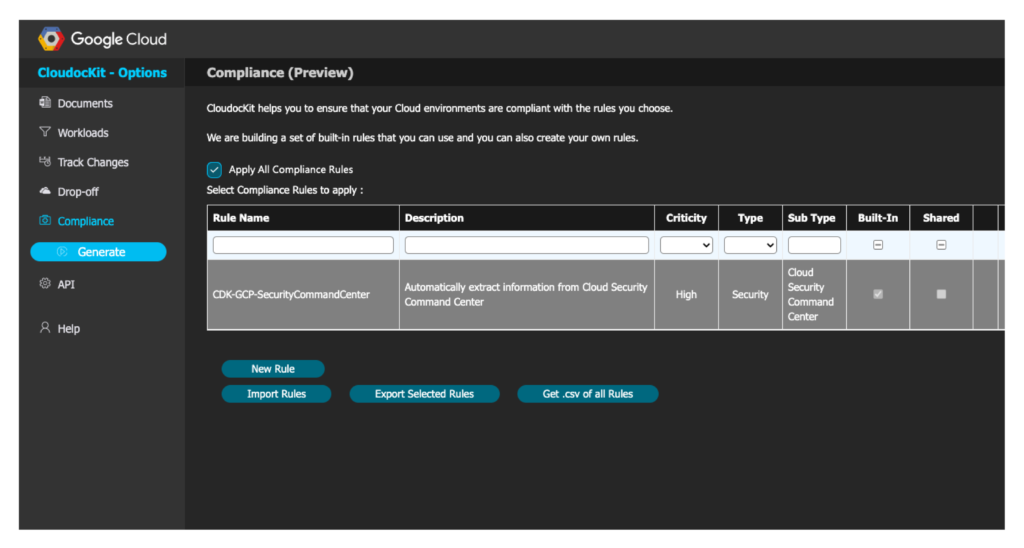Click the Documents sidebar icon

(45, 103)
